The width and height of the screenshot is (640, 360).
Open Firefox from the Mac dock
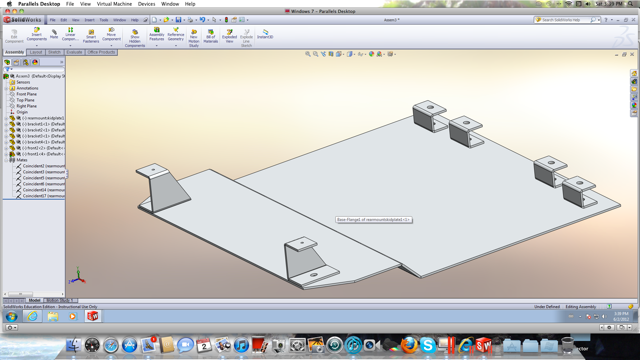pos(409,345)
